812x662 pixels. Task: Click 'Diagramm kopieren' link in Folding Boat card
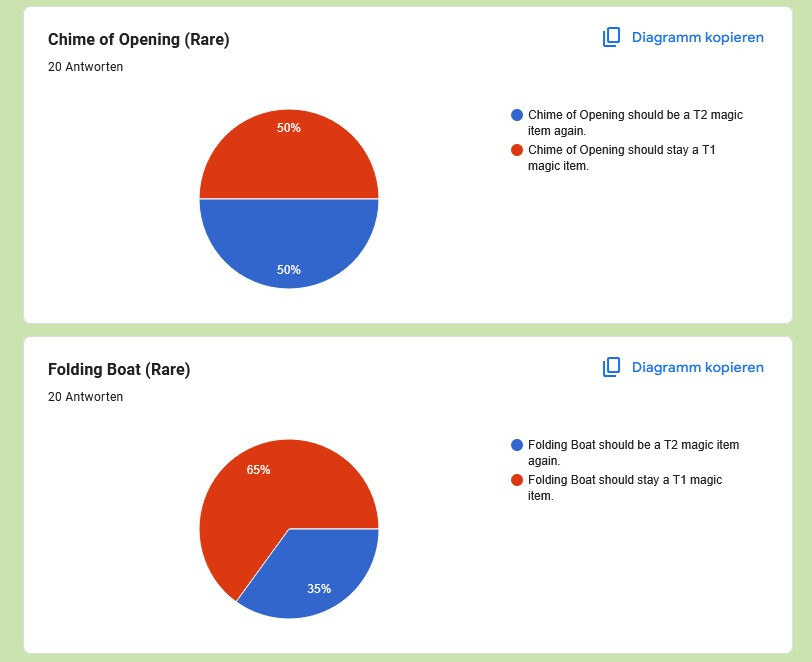point(698,367)
